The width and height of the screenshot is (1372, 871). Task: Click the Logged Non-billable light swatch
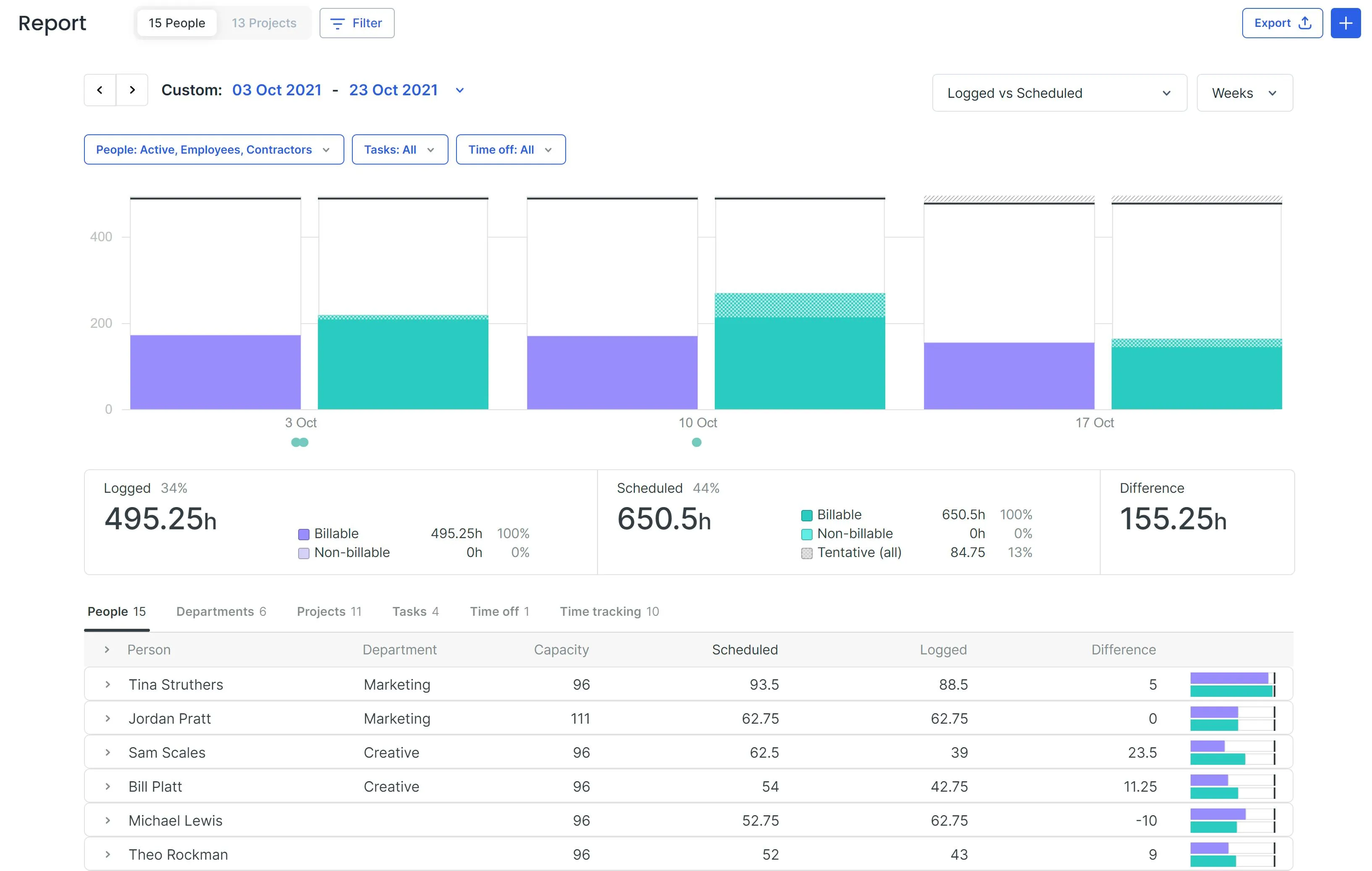pos(304,553)
